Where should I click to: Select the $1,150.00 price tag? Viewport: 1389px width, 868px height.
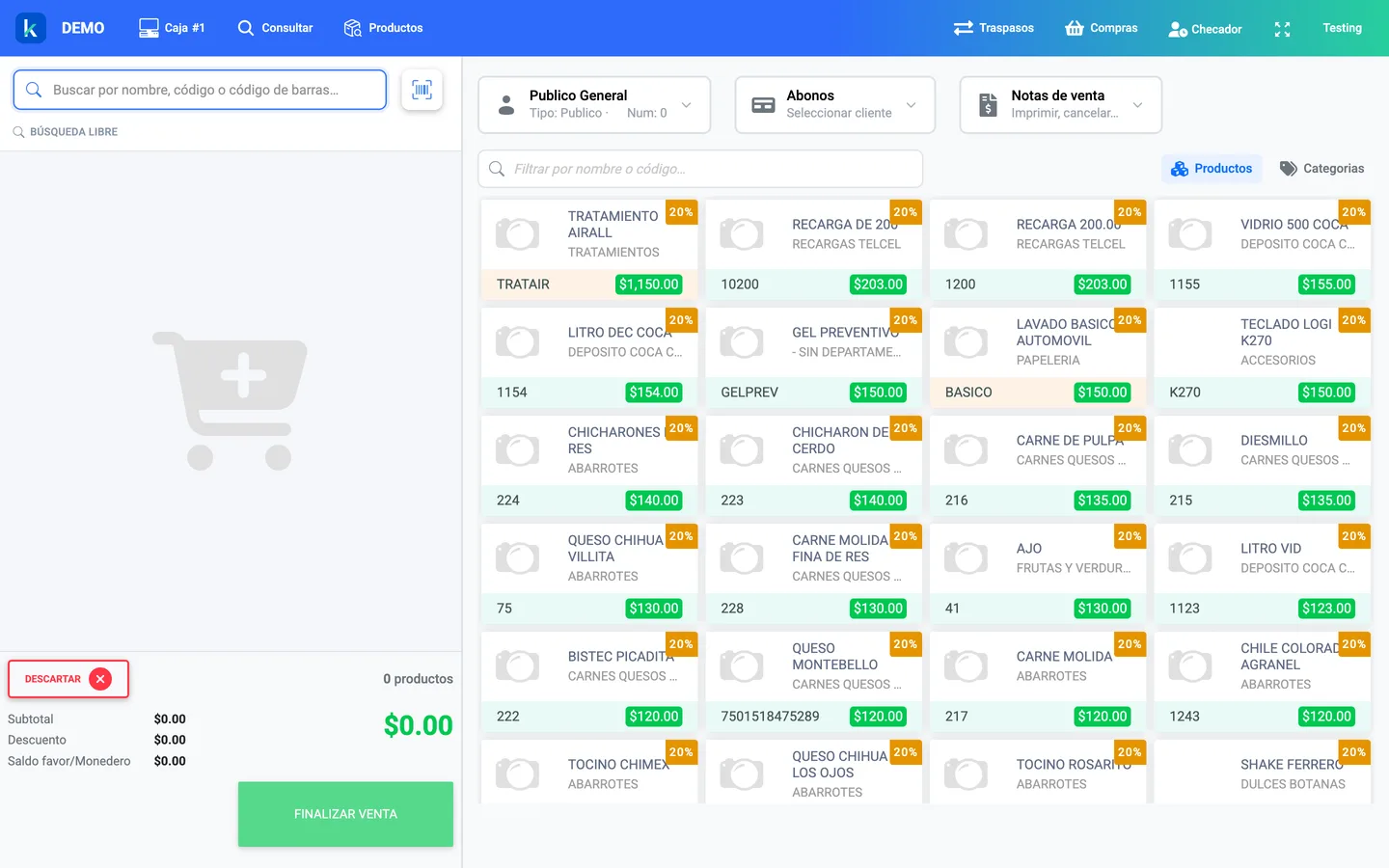pyautogui.click(x=649, y=285)
